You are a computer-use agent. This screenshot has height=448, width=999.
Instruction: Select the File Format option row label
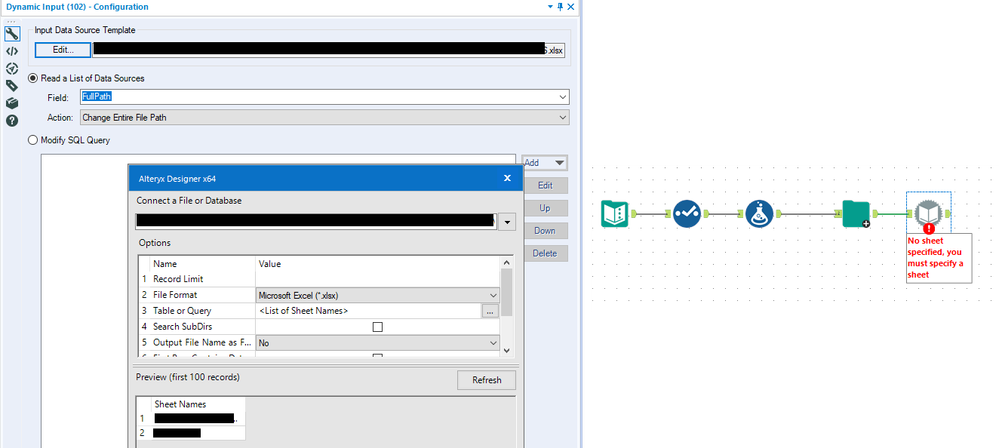tap(175, 295)
